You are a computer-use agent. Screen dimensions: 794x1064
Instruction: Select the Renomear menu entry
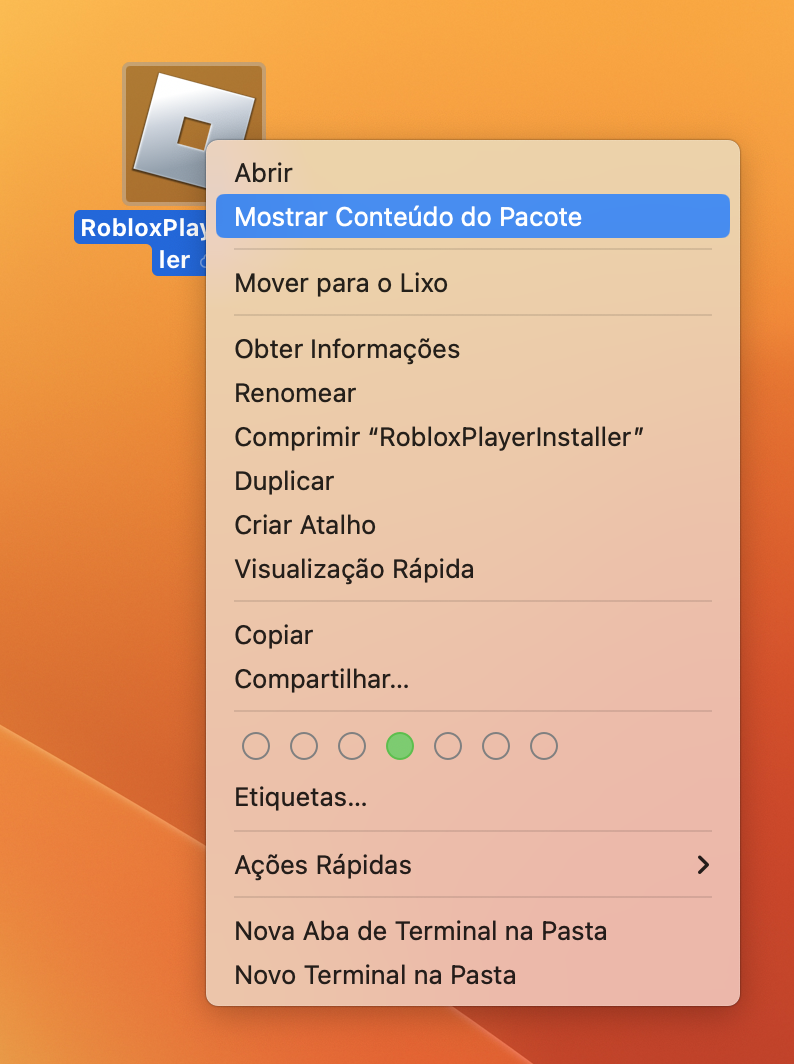pos(472,393)
